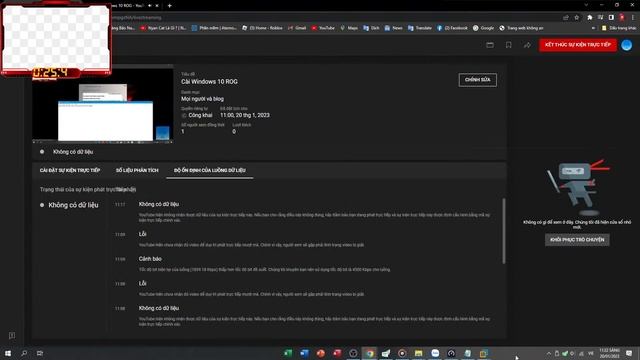The width and height of the screenshot is (640, 360).
Task: Click the scheduled time "11:00, 20 thg 1, 2023"
Action: tap(245, 116)
